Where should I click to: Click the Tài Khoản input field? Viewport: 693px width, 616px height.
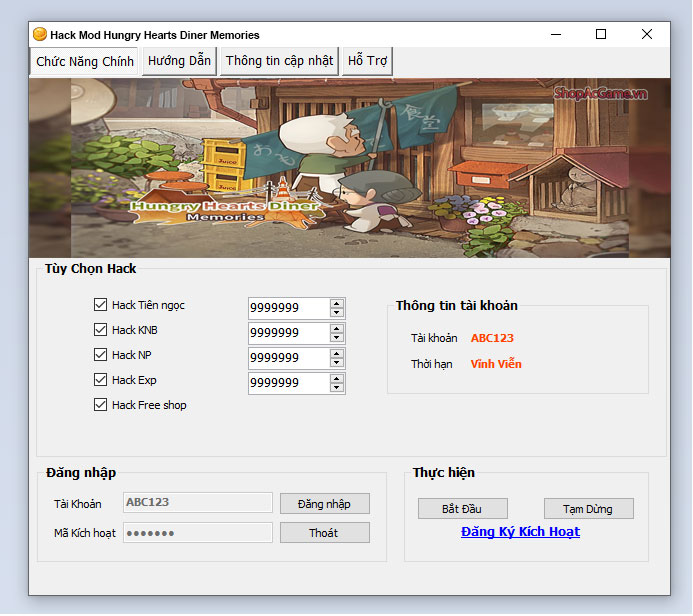pyautogui.click(x=198, y=503)
